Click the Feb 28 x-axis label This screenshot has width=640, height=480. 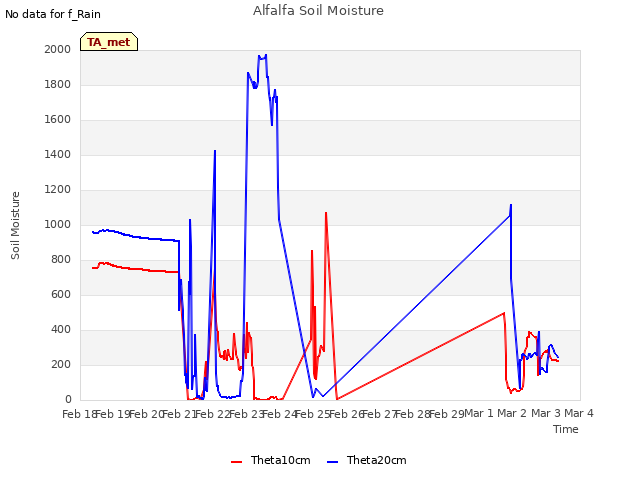413,414
